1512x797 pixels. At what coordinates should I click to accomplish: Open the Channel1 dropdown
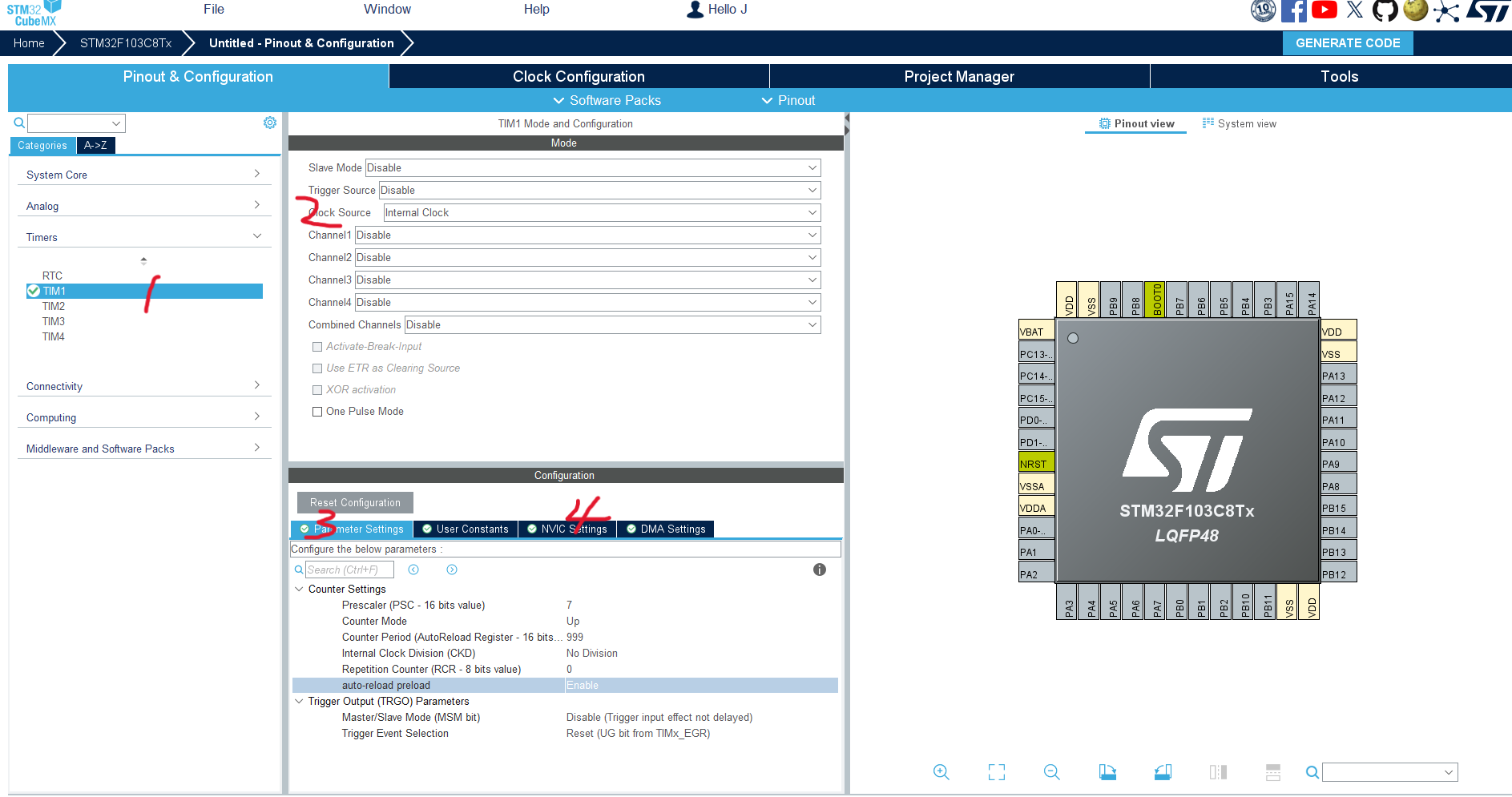click(x=588, y=235)
